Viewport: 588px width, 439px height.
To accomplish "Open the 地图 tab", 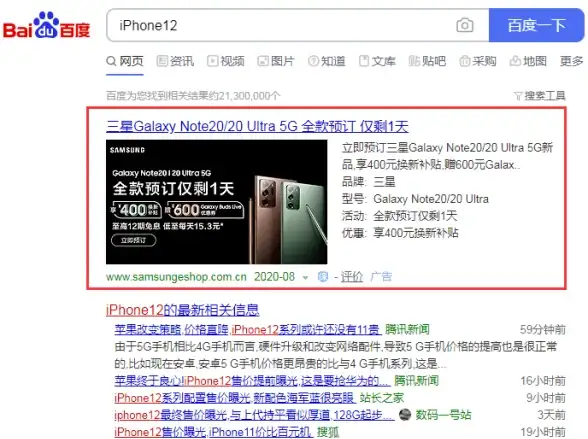I will (x=528, y=61).
